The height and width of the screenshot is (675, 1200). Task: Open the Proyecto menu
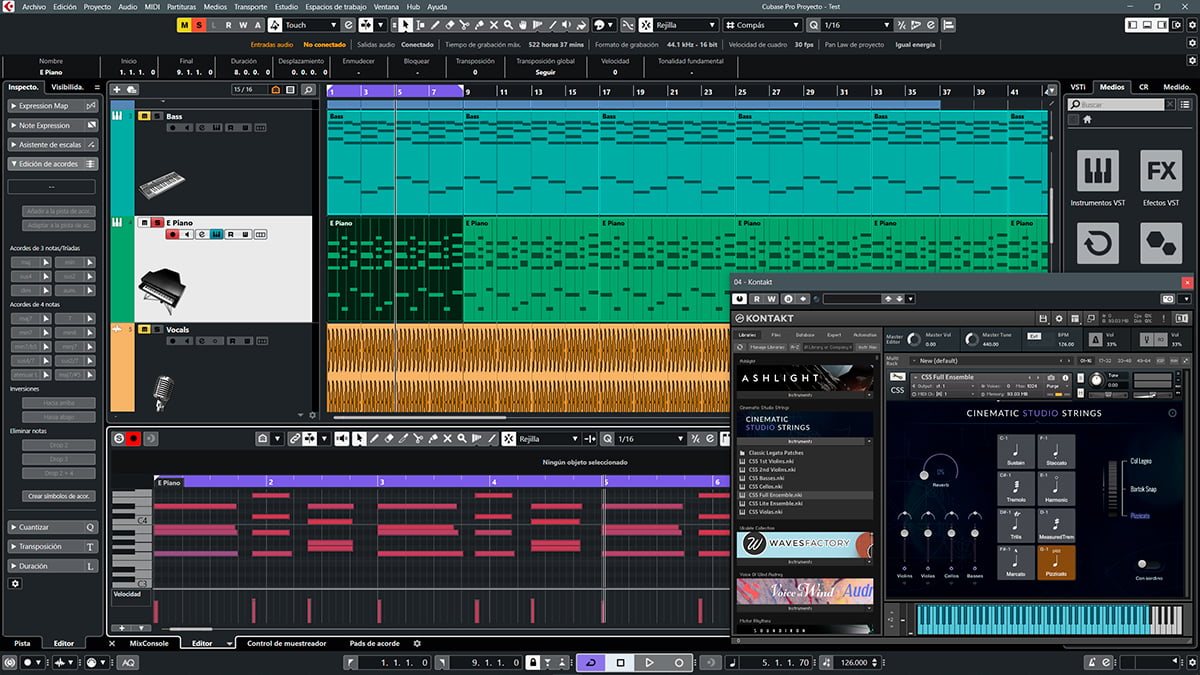(97, 6)
